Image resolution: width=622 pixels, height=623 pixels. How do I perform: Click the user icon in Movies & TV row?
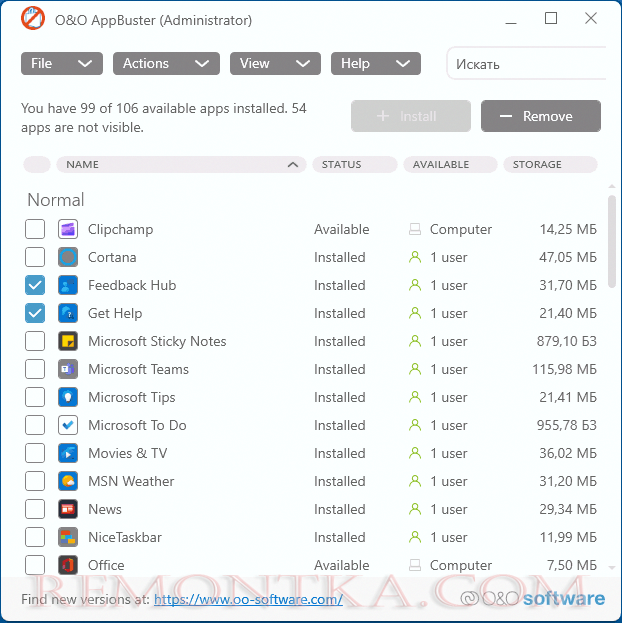(x=415, y=453)
